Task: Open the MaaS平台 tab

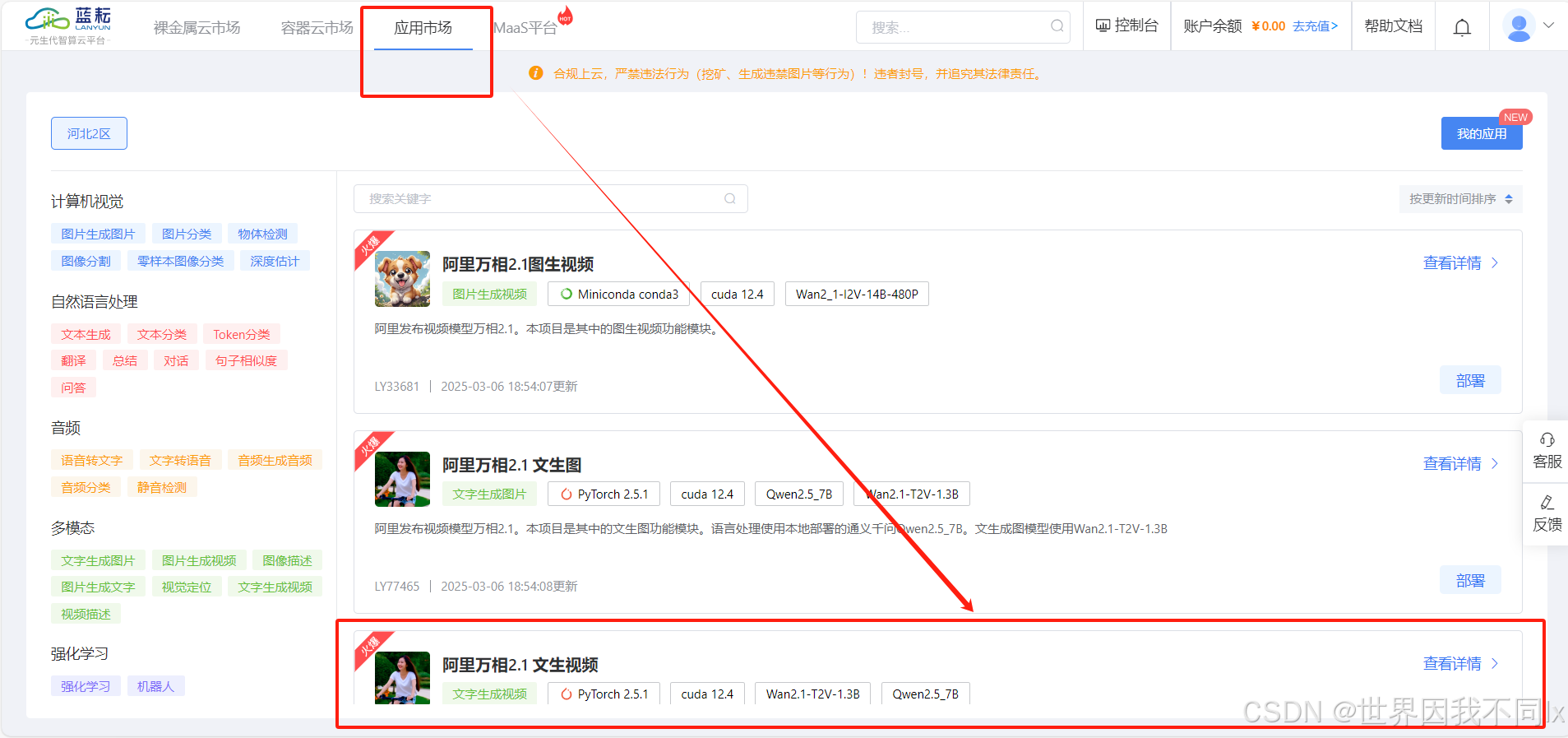Action: (525, 28)
